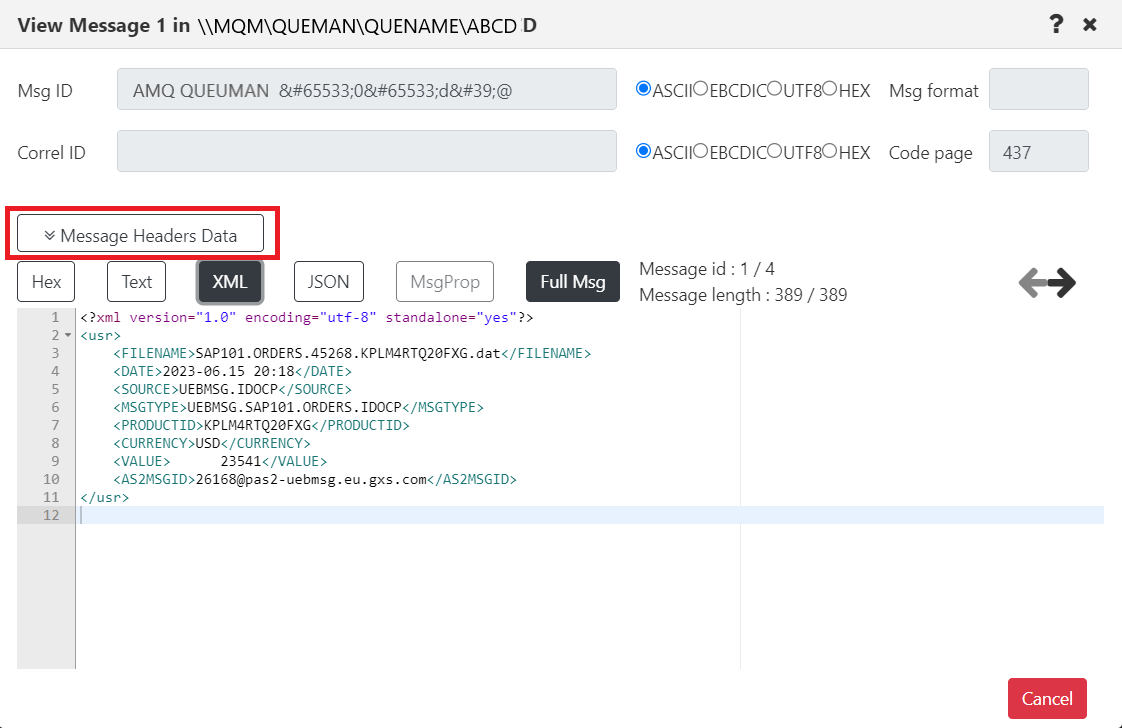The image size is (1122, 728).
Task: Switch to Hex view
Action: [46, 281]
